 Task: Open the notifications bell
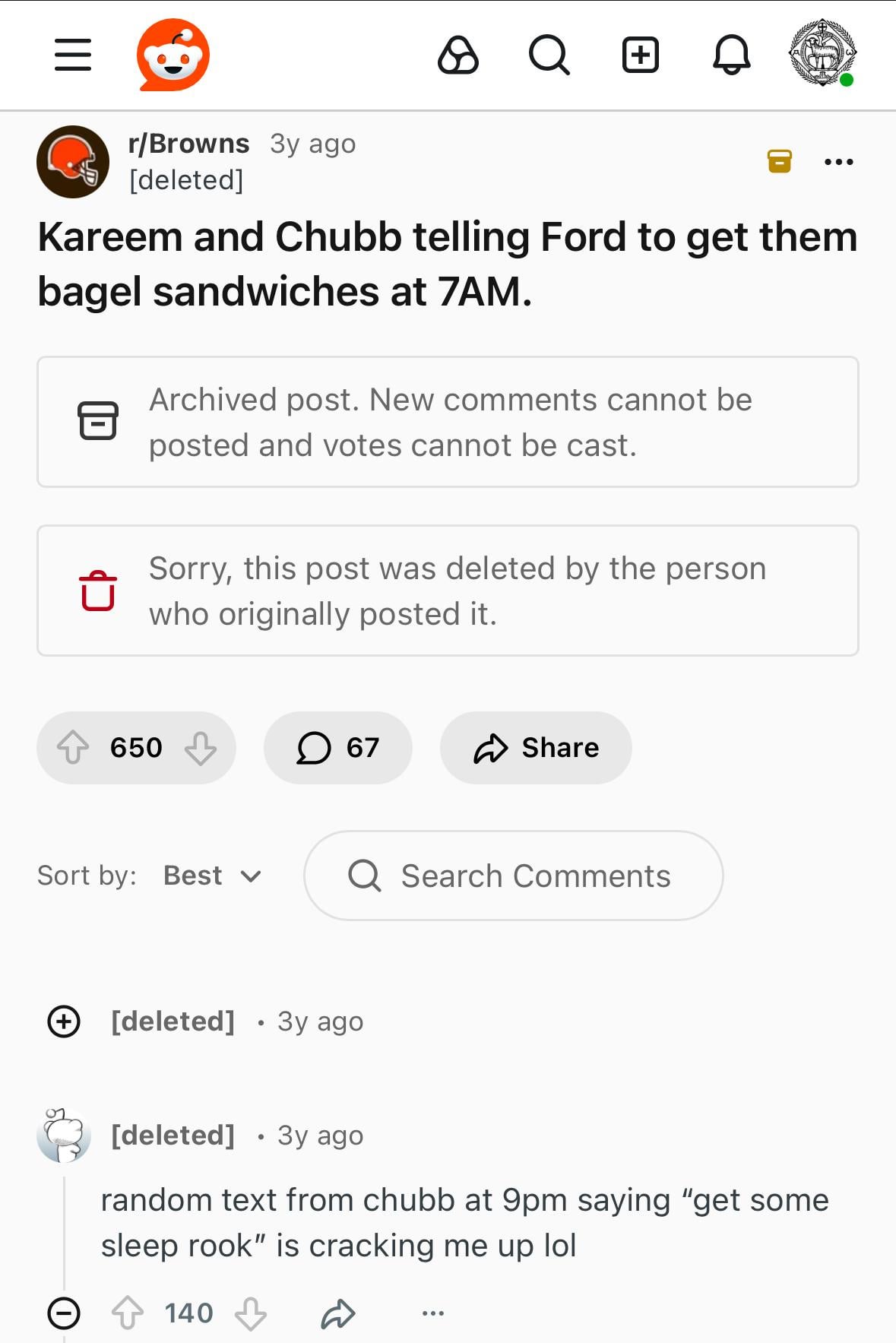731,55
